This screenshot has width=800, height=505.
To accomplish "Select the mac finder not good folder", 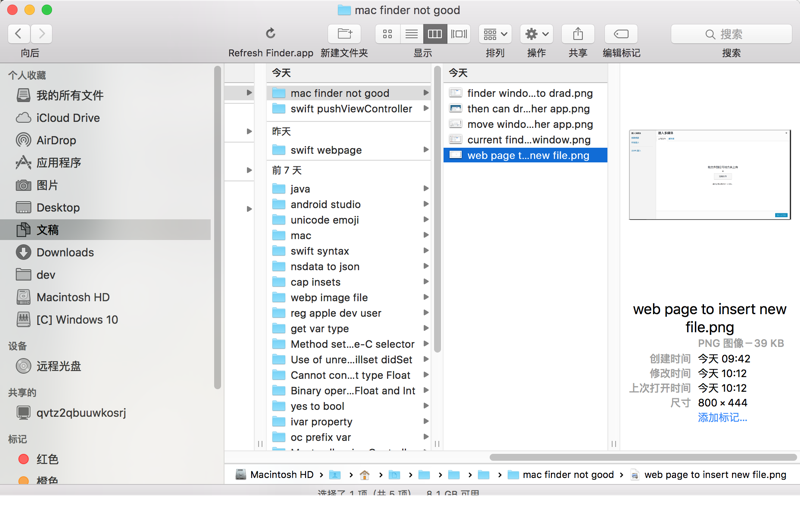I will pos(349,93).
